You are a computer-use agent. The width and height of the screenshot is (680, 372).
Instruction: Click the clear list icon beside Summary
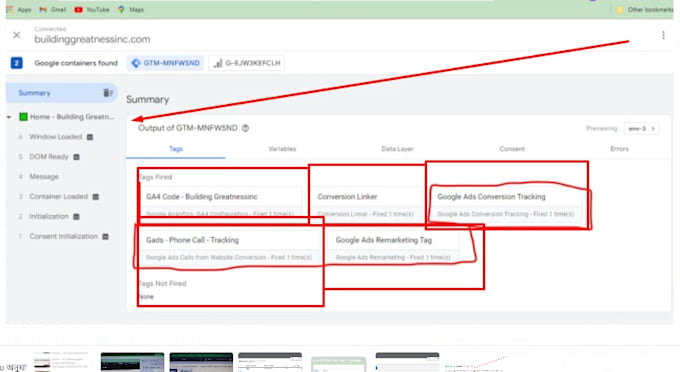(x=108, y=93)
